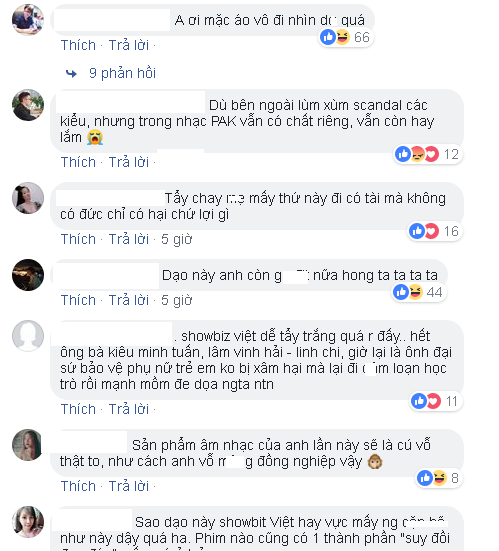Open the reactions on the comment with 66 likes
499x551 pixels.
[x=346, y=37]
